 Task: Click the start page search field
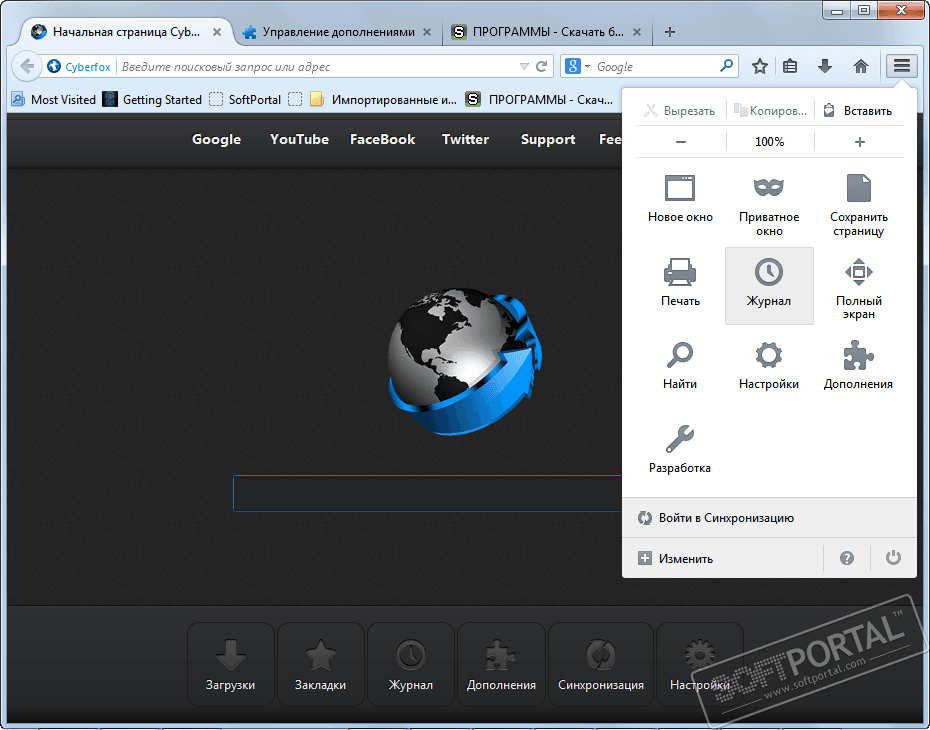(428, 493)
